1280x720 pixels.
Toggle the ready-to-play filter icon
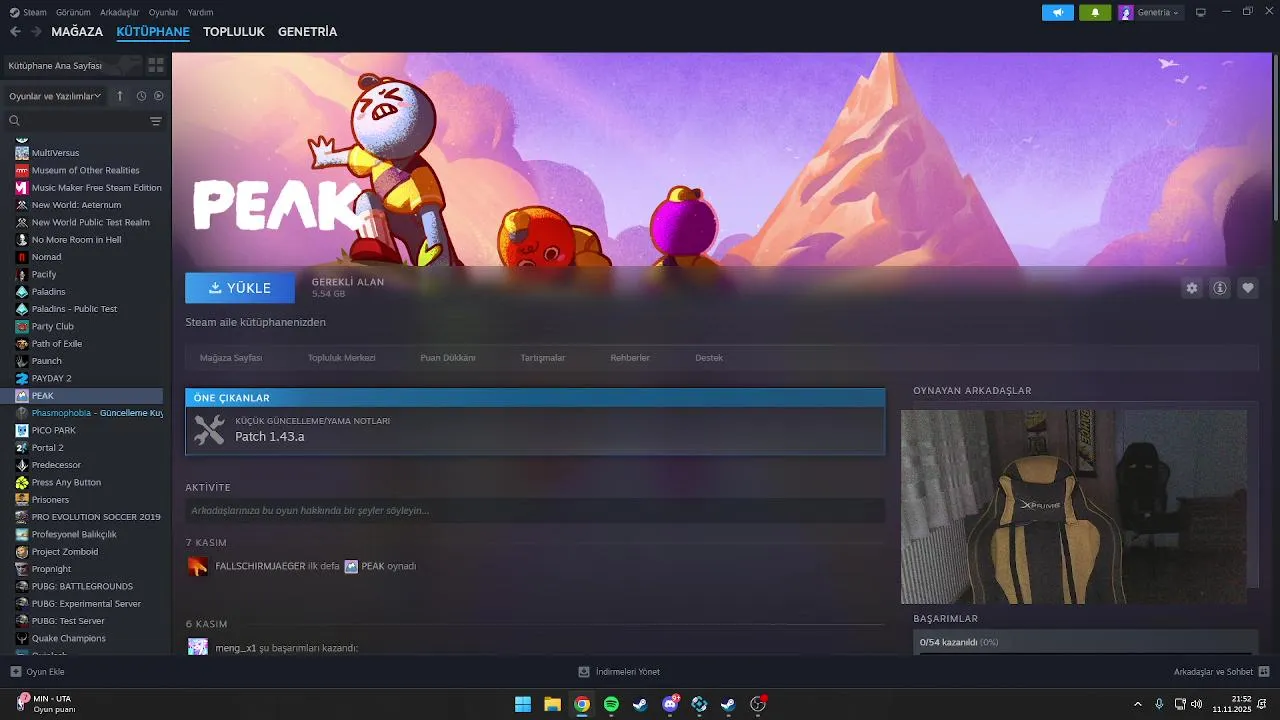[x=158, y=96]
